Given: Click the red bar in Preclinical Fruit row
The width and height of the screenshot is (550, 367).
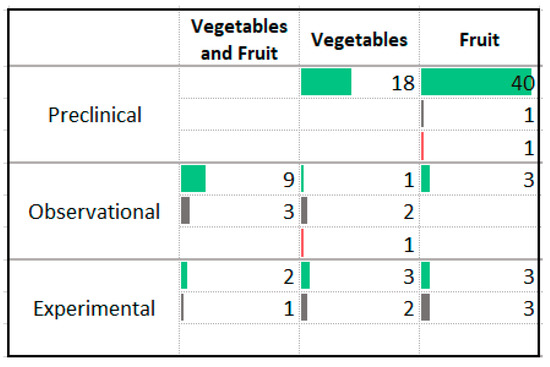Looking at the screenshot, I should (422, 146).
